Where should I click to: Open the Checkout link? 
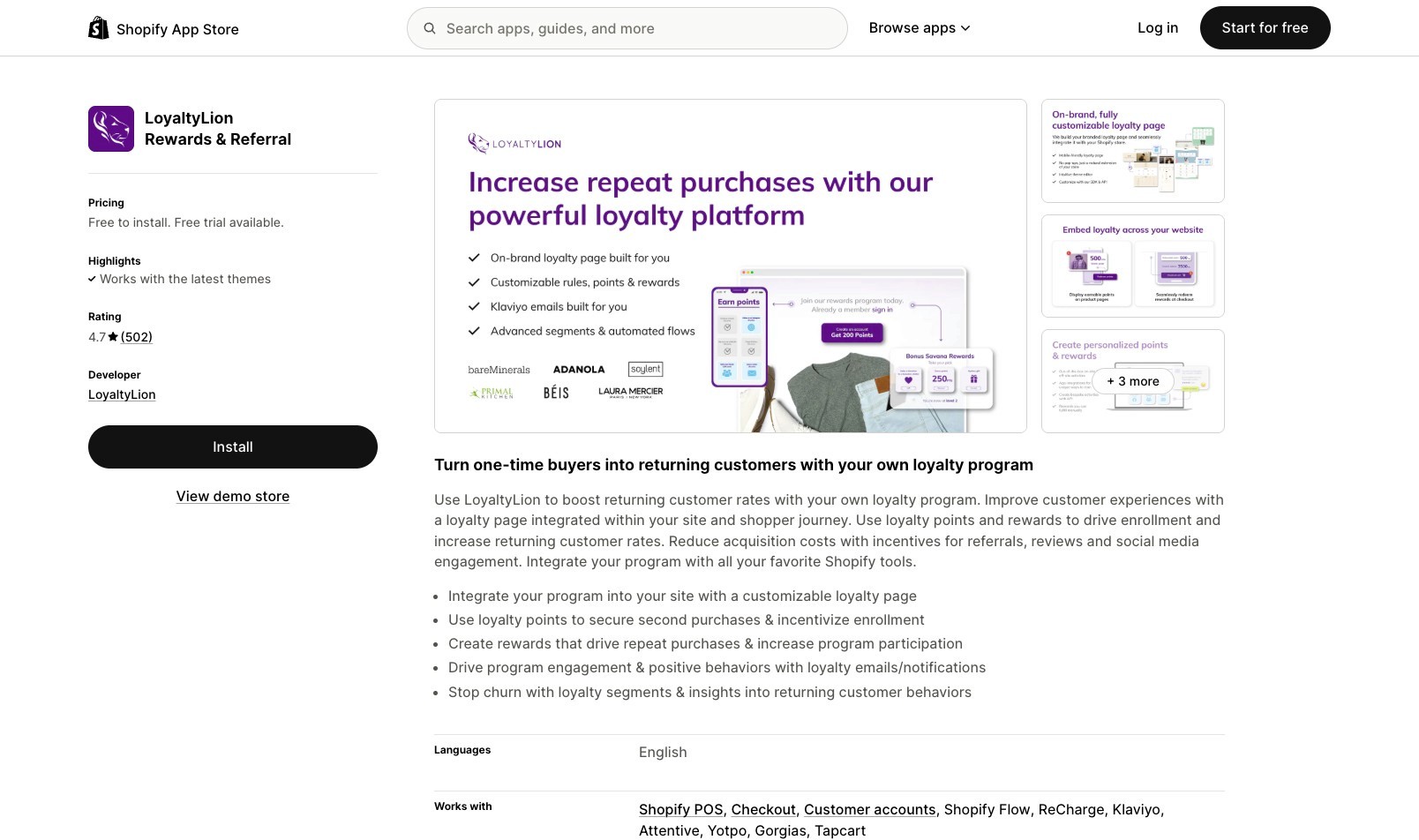[763, 810]
